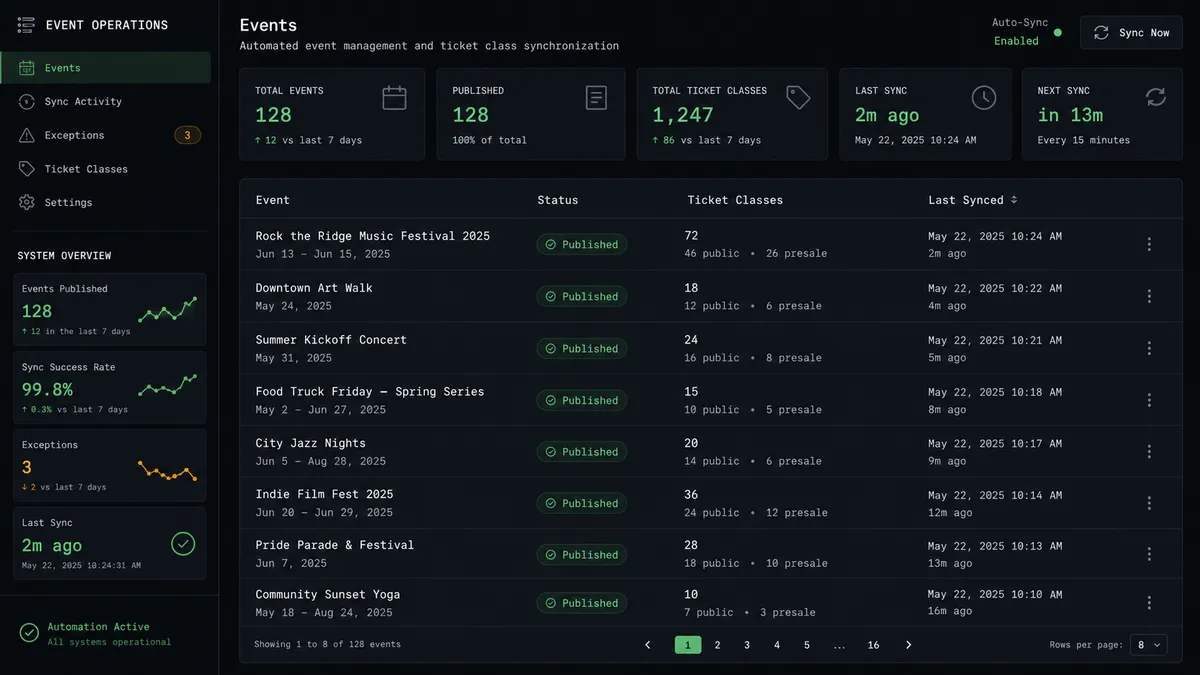Click the Exceptions warning triangle icon
1200x675 pixels.
pyautogui.click(x=27, y=135)
